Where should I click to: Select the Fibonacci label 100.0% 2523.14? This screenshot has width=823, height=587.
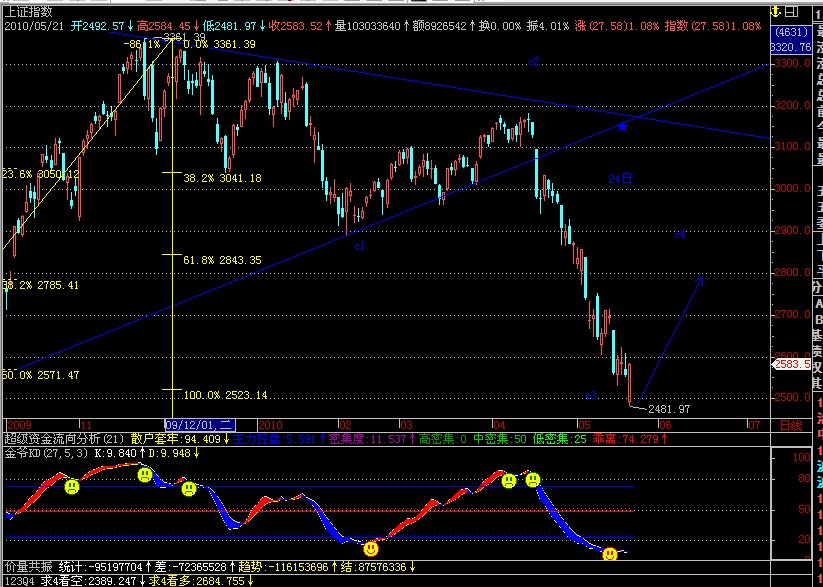225,395
